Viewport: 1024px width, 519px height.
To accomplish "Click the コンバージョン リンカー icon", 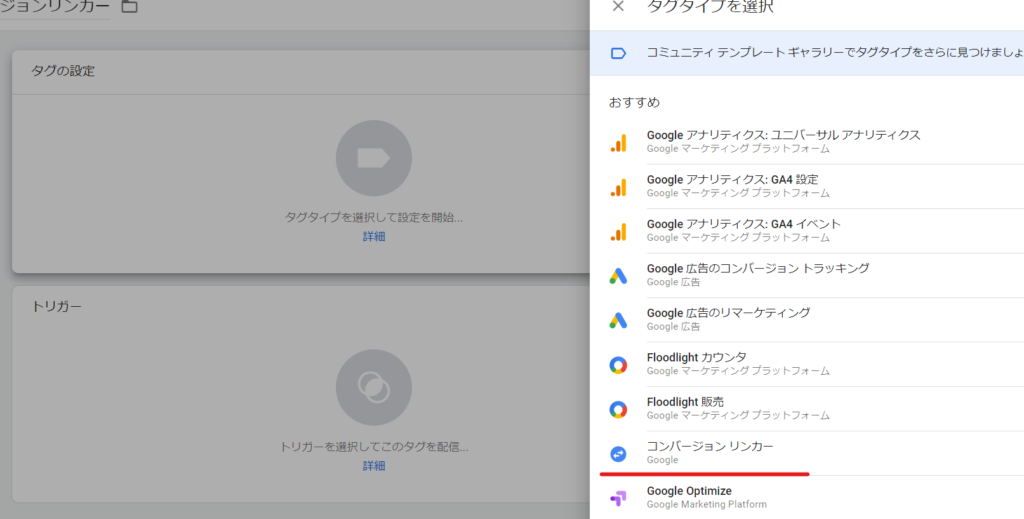I will (618, 454).
